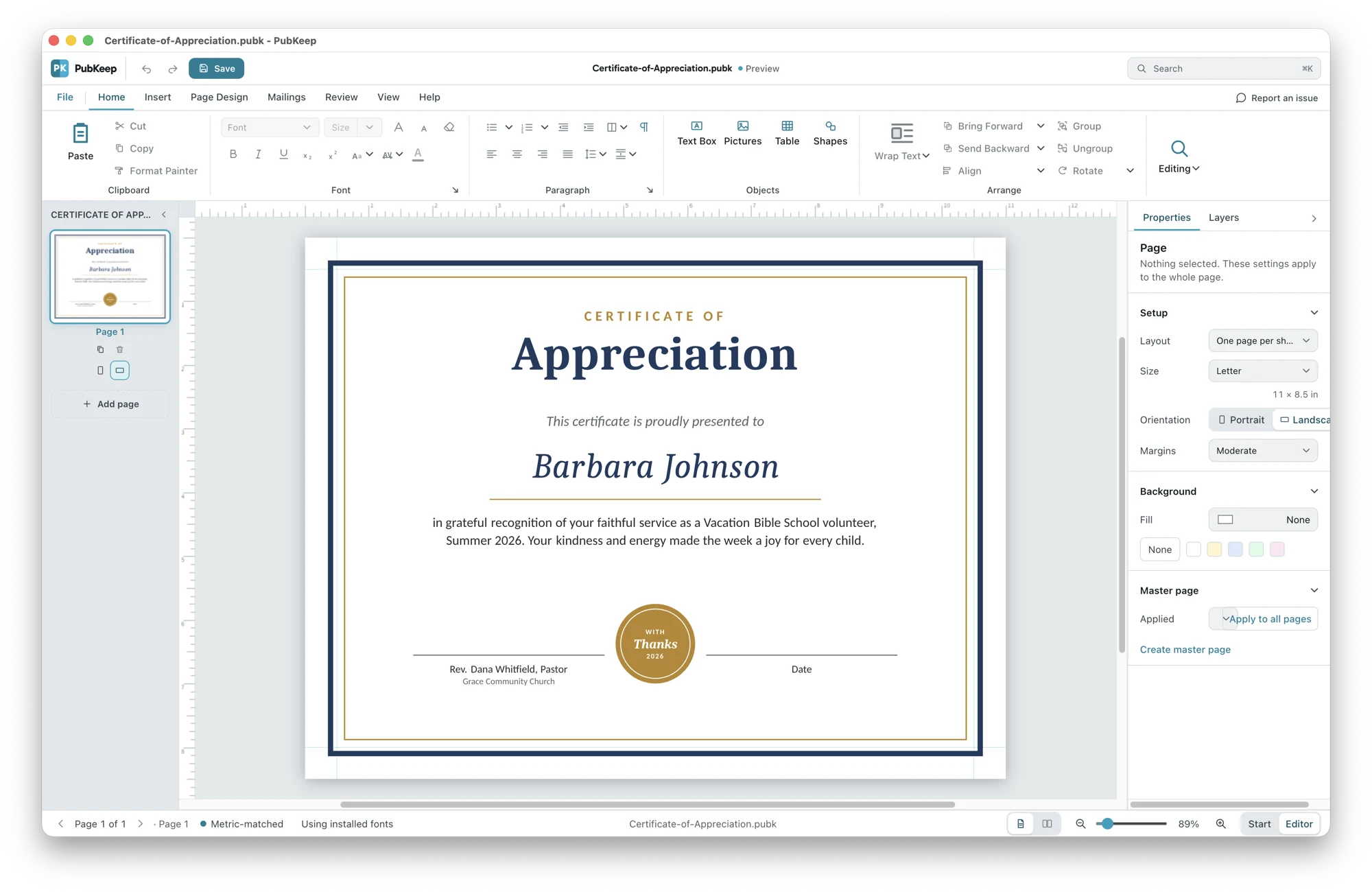Image resolution: width=1372 pixels, height=892 pixels.
Task: Click the clear formatting eraser icon
Action: tap(449, 127)
